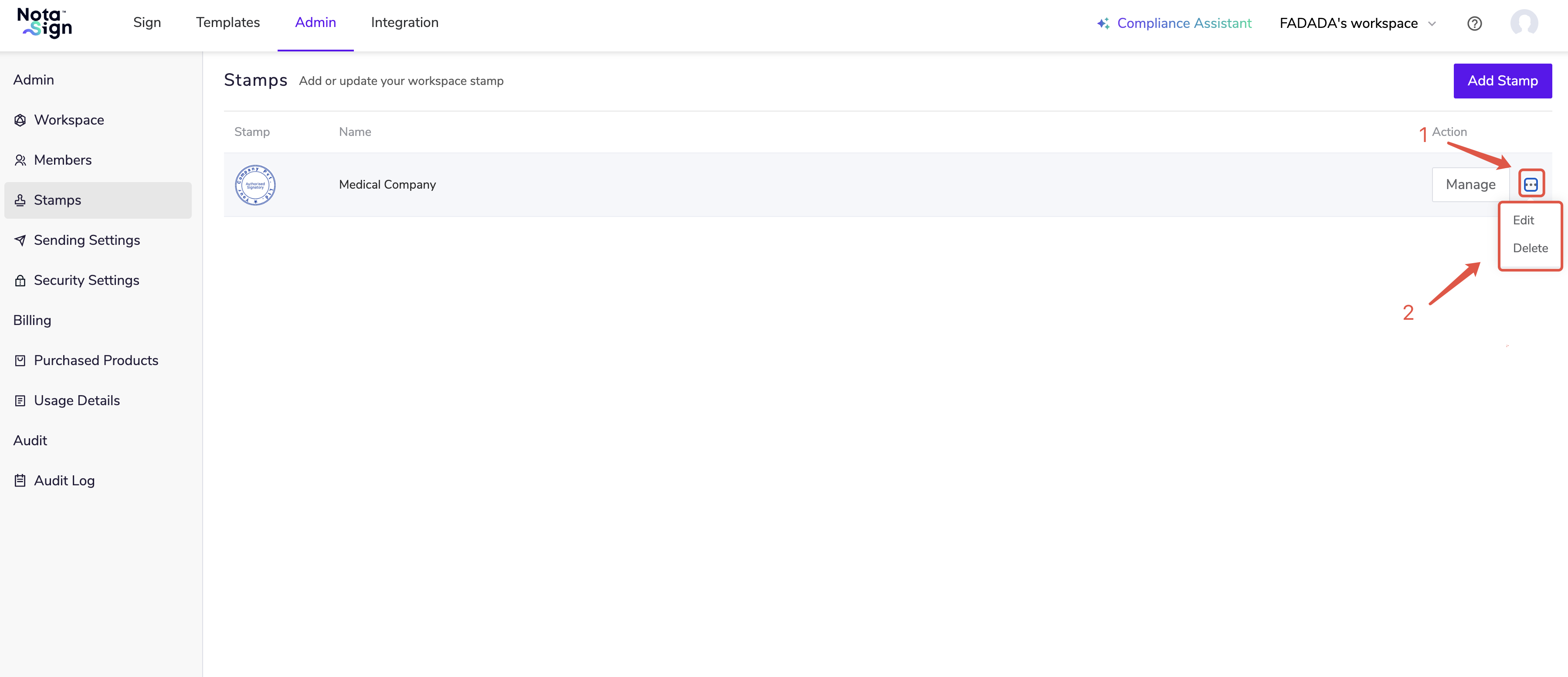Switch to the Templates tab

point(227,23)
